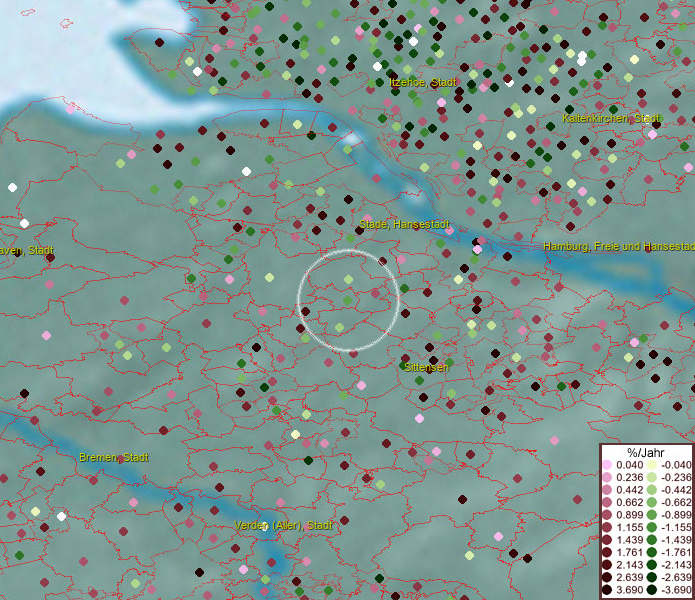The width and height of the screenshot is (695, 600).
Task: Click the %/Jahr legend title
Action: pyautogui.click(x=646, y=452)
